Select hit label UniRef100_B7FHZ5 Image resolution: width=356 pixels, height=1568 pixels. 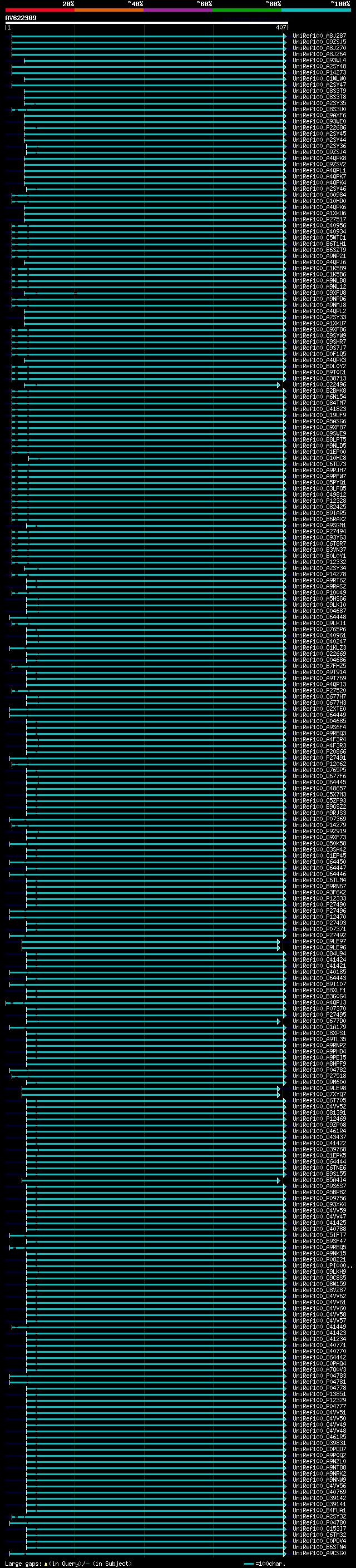[x=319, y=666]
